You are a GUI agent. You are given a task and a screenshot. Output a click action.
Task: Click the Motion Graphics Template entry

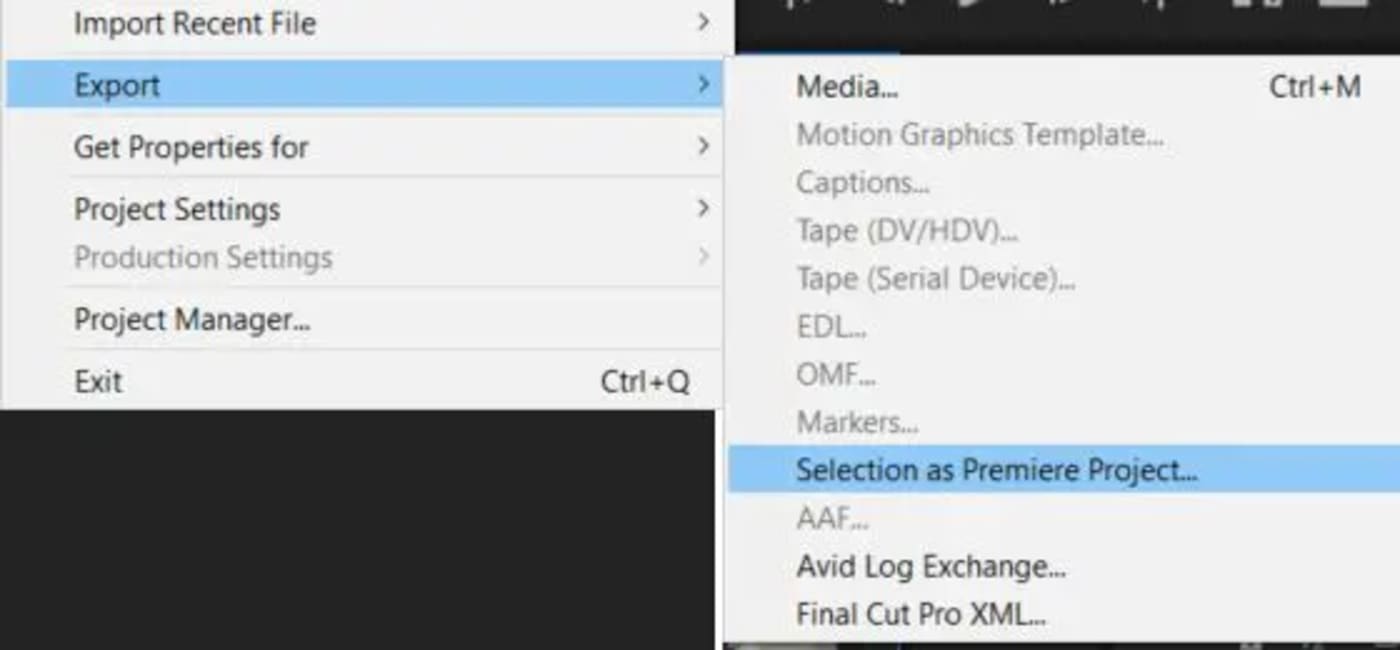click(x=980, y=135)
